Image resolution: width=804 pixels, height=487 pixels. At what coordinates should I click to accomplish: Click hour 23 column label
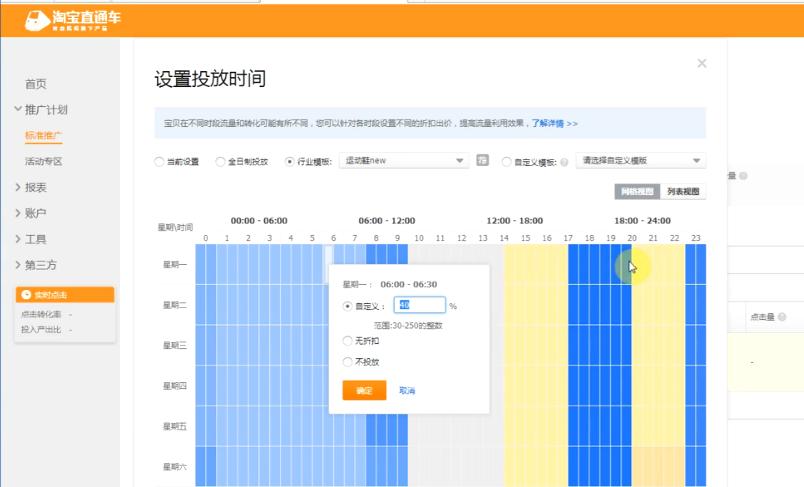click(695, 238)
